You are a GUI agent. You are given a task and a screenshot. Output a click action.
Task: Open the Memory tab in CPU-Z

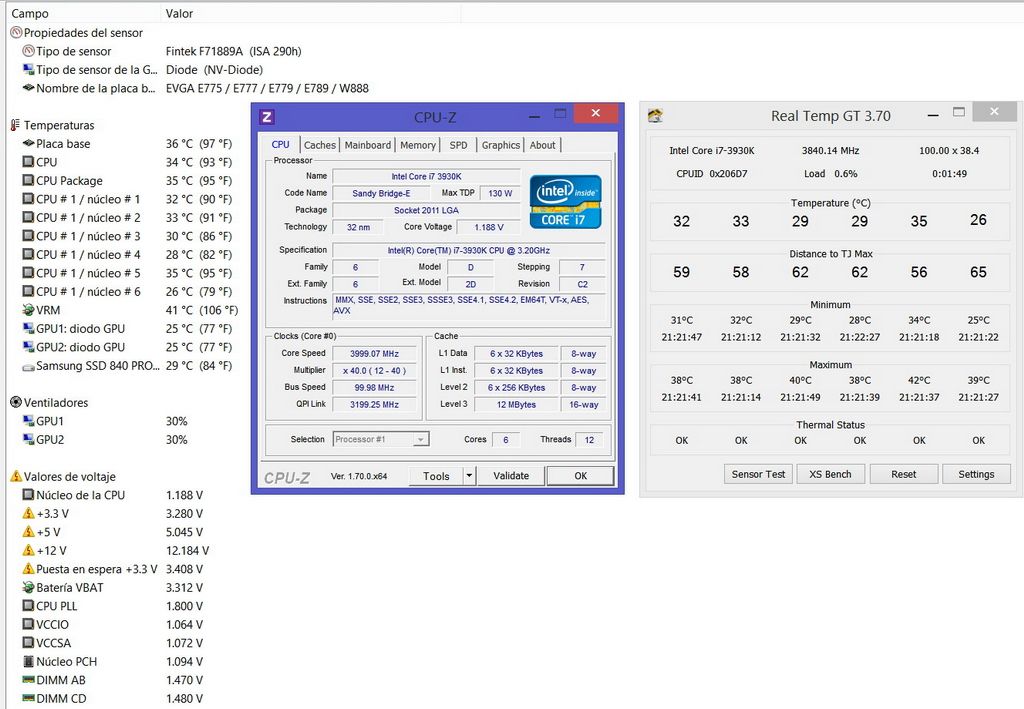418,145
